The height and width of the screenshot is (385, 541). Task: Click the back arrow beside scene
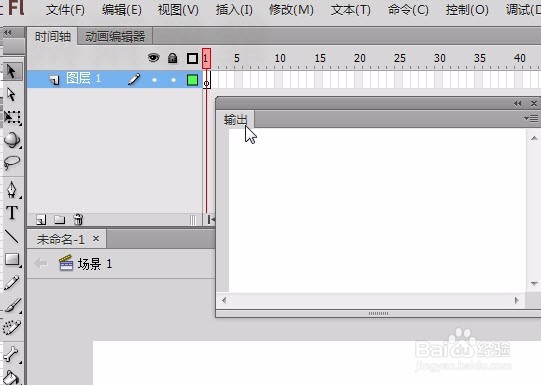click(x=41, y=264)
